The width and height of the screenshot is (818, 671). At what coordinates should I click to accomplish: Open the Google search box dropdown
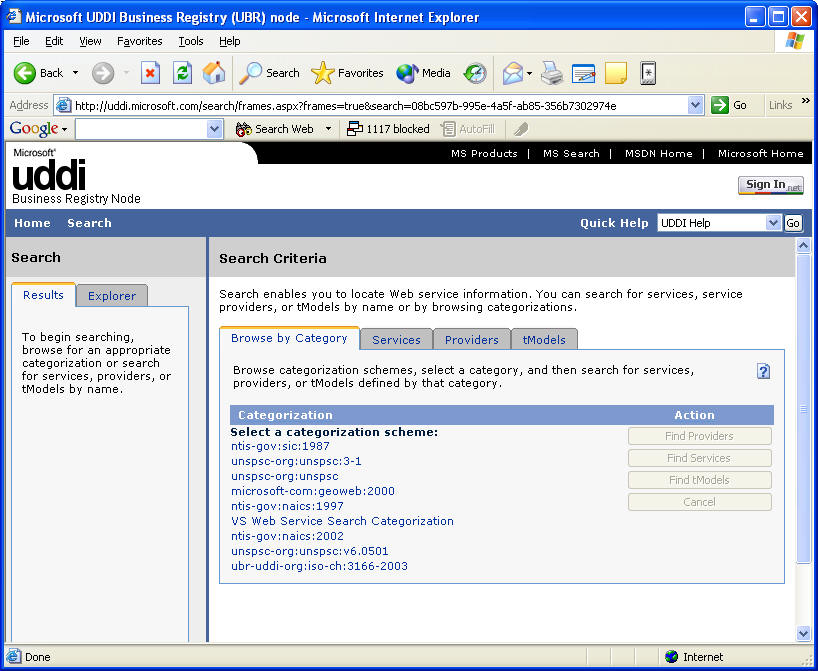coord(214,129)
